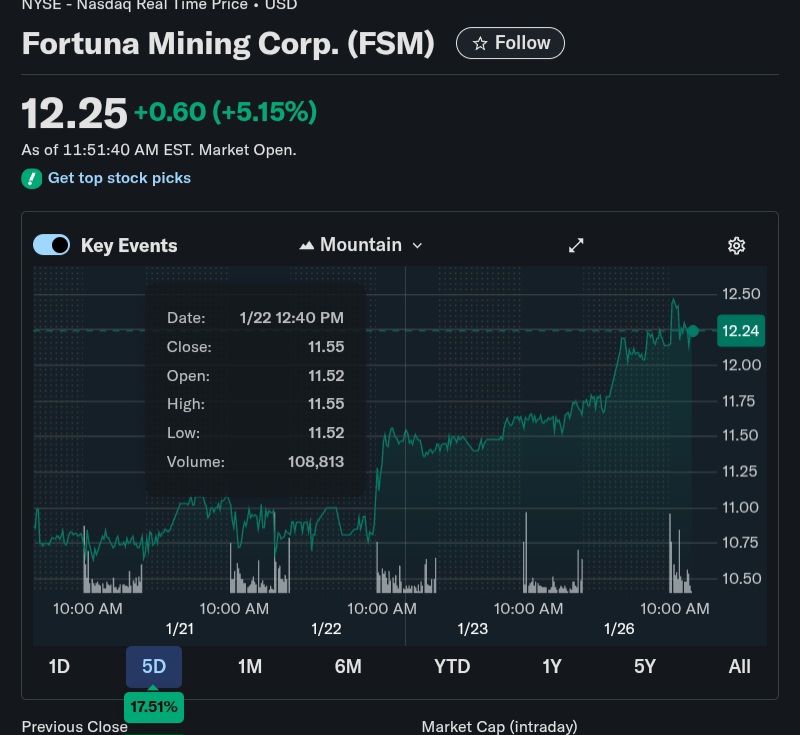Select the 5D range tab
The image size is (800, 735).
(x=154, y=667)
